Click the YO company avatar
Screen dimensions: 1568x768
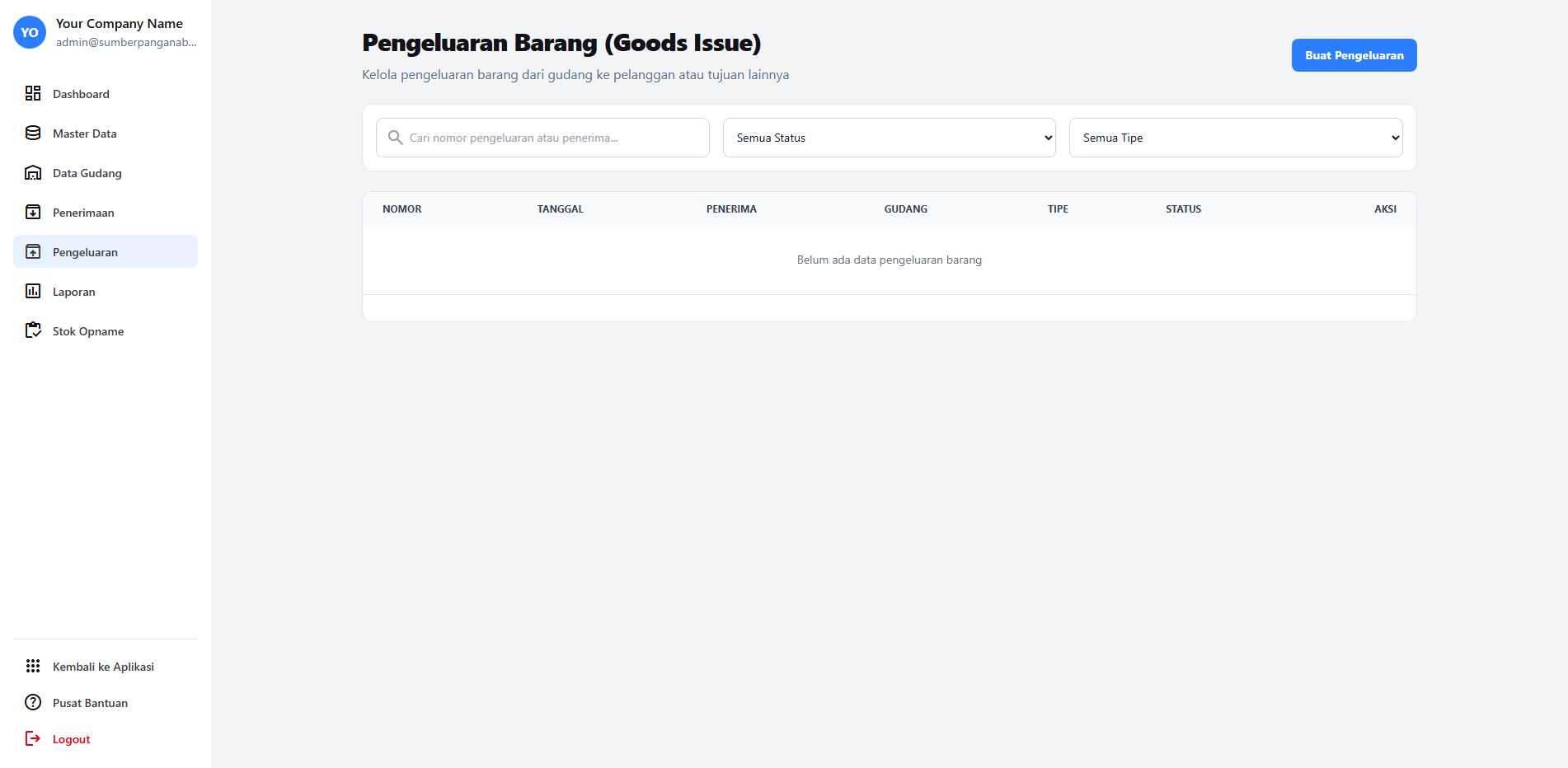pyautogui.click(x=30, y=33)
